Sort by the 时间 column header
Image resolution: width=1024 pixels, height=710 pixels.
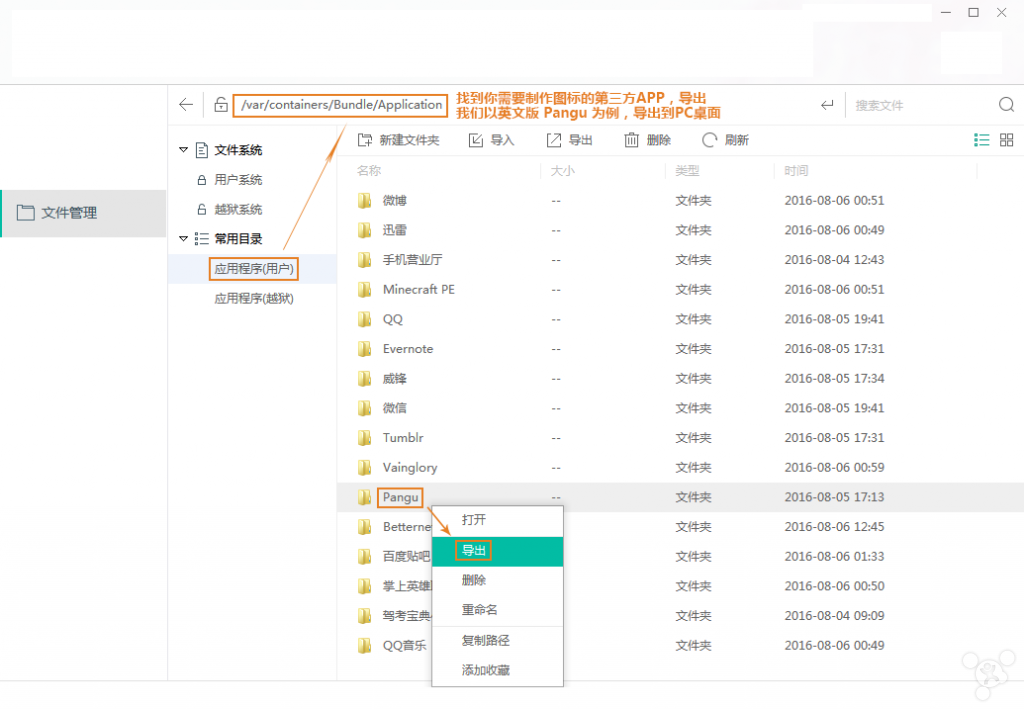click(796, 170)
